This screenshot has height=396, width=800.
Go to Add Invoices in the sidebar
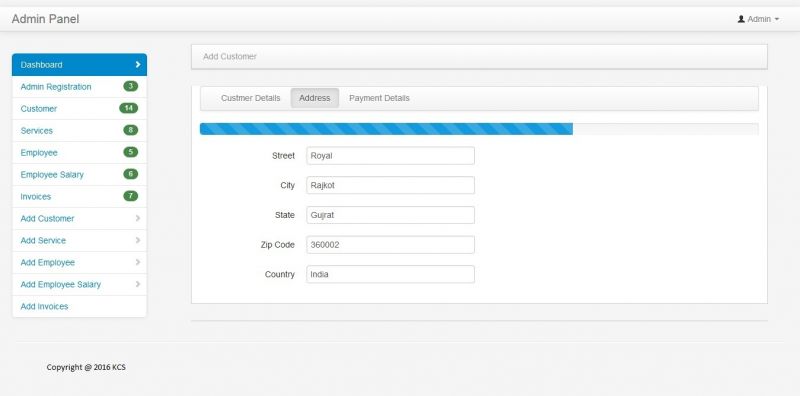79,306
